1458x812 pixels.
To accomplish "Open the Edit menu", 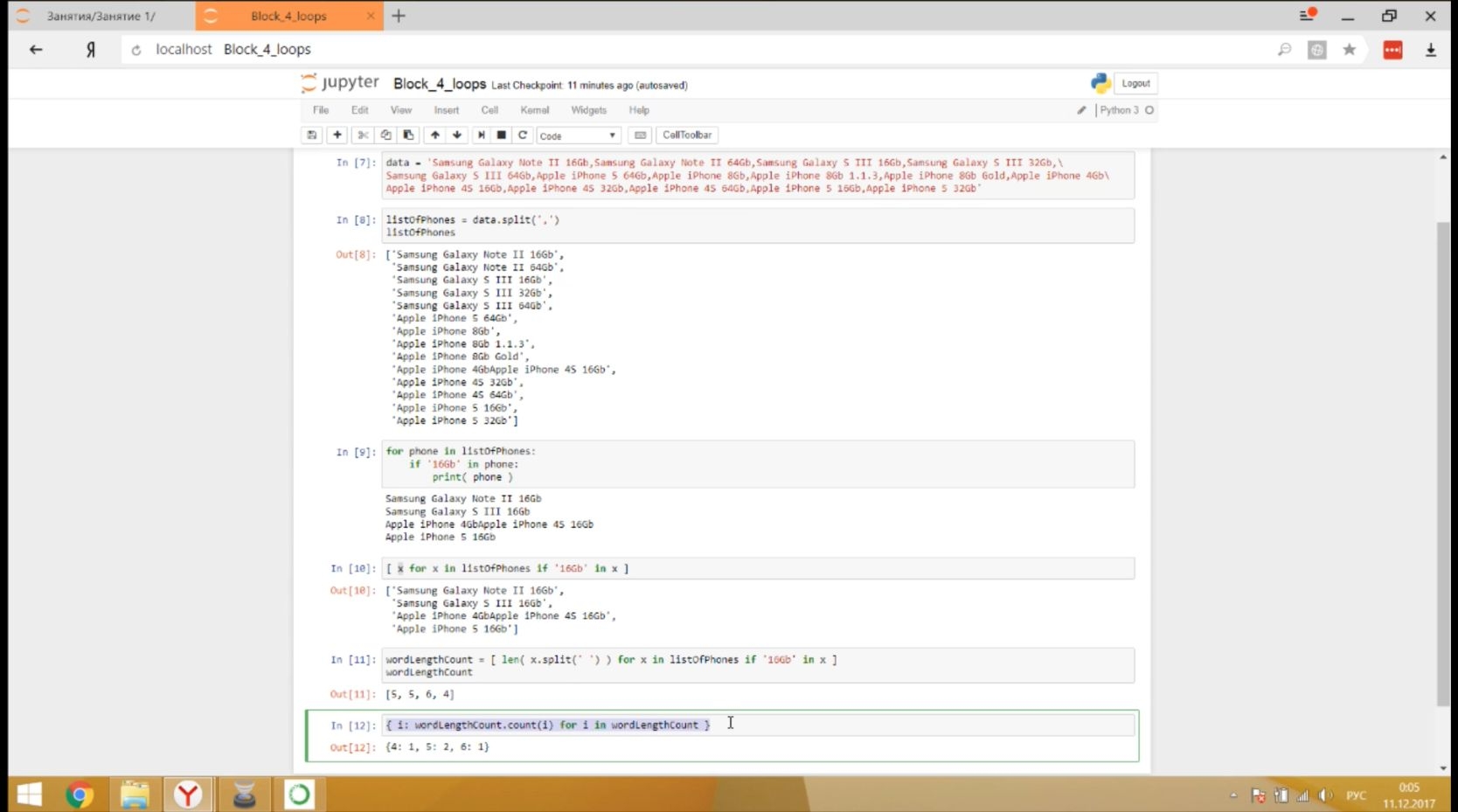I will click(360, 110).
